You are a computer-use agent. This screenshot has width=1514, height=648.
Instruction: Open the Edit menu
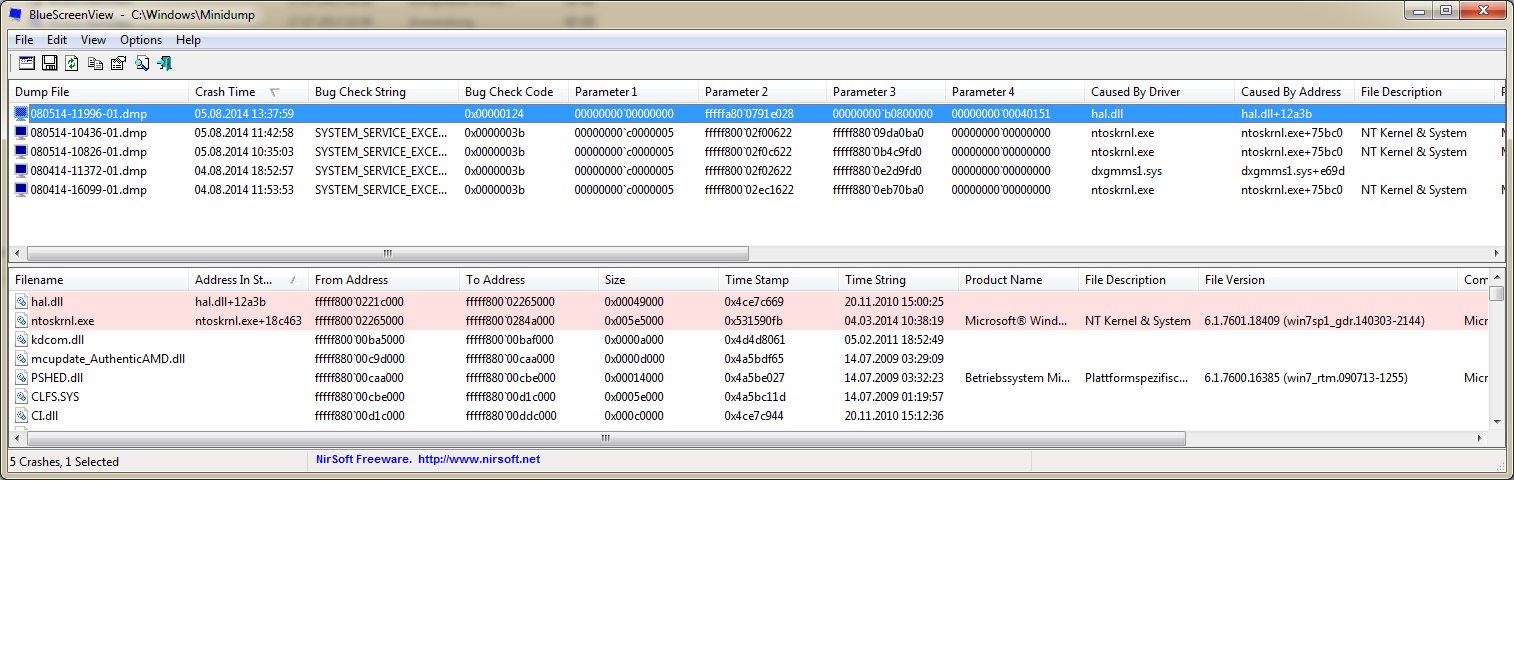point(57,40)
